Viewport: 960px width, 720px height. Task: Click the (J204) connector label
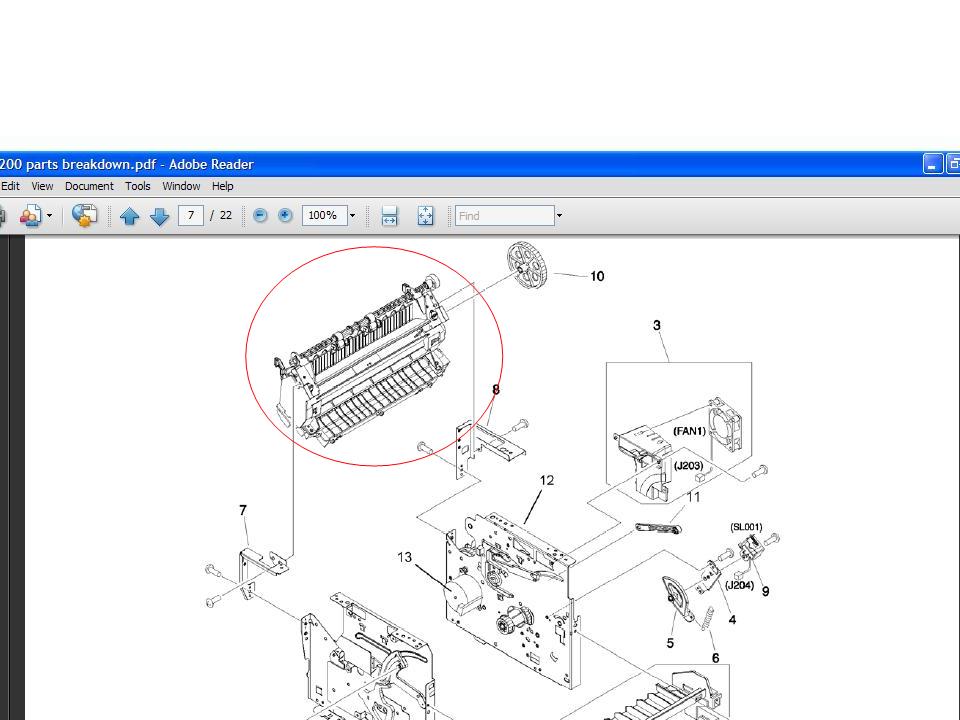point(739,585)
